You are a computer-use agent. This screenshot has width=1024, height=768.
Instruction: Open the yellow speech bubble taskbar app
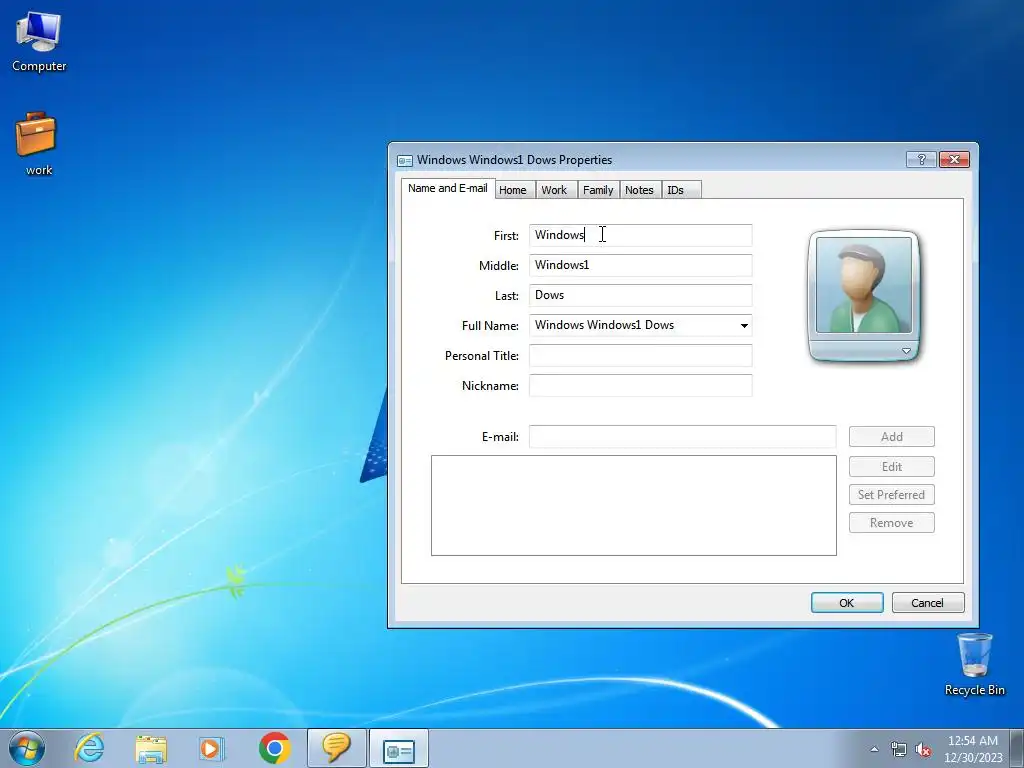pos(336,748)
